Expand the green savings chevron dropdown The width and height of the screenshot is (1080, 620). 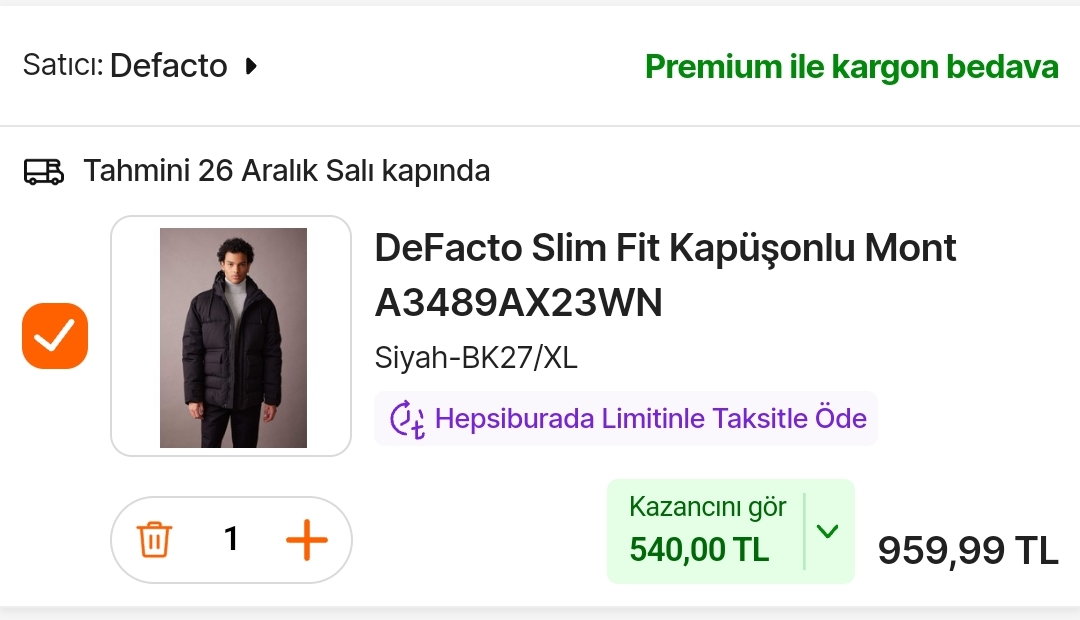pyautogui.click(x=827, y=531)
